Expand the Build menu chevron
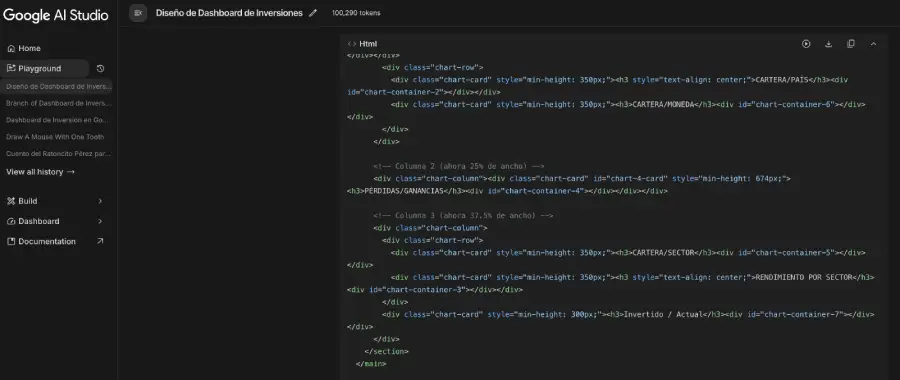Viewport: 900px width, 380px height. [x=100, y=201]
